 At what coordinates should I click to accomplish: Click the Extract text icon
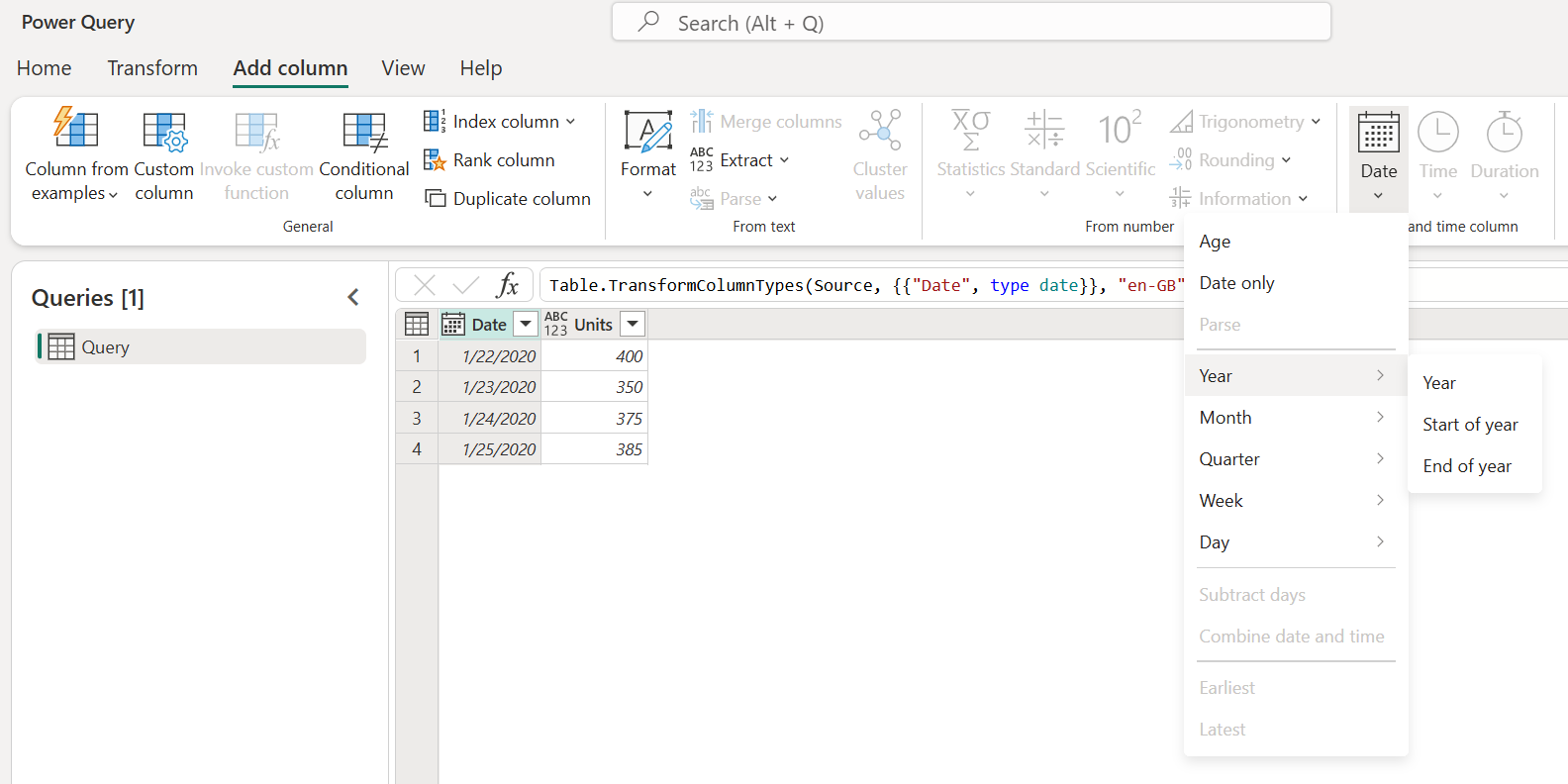(x=702, y=160)
